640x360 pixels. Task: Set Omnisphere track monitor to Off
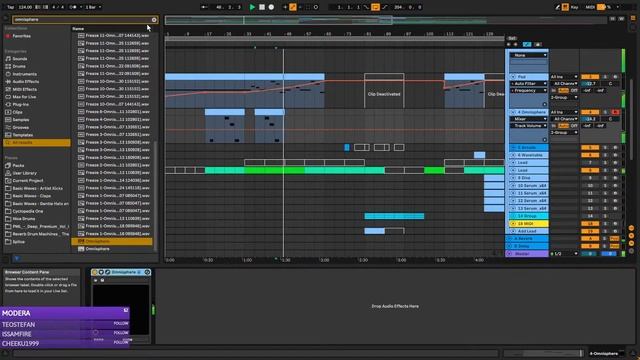(574, 126)
